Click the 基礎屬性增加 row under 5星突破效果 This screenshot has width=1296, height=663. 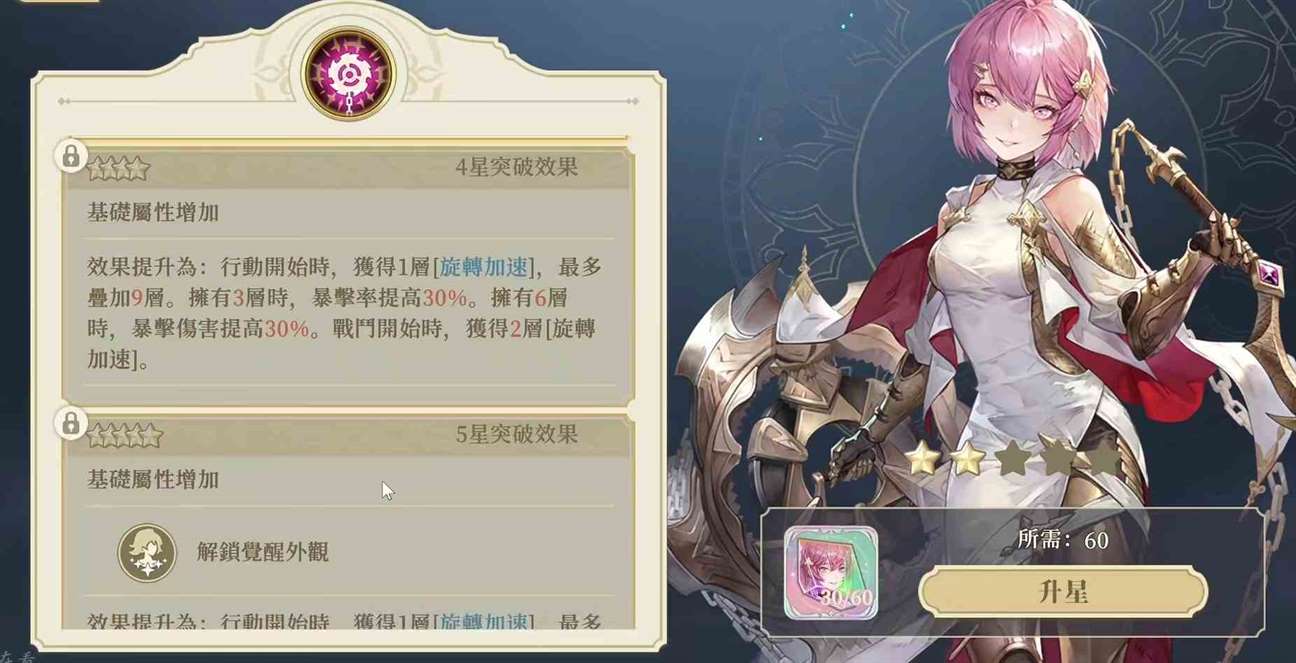[349, 480]
